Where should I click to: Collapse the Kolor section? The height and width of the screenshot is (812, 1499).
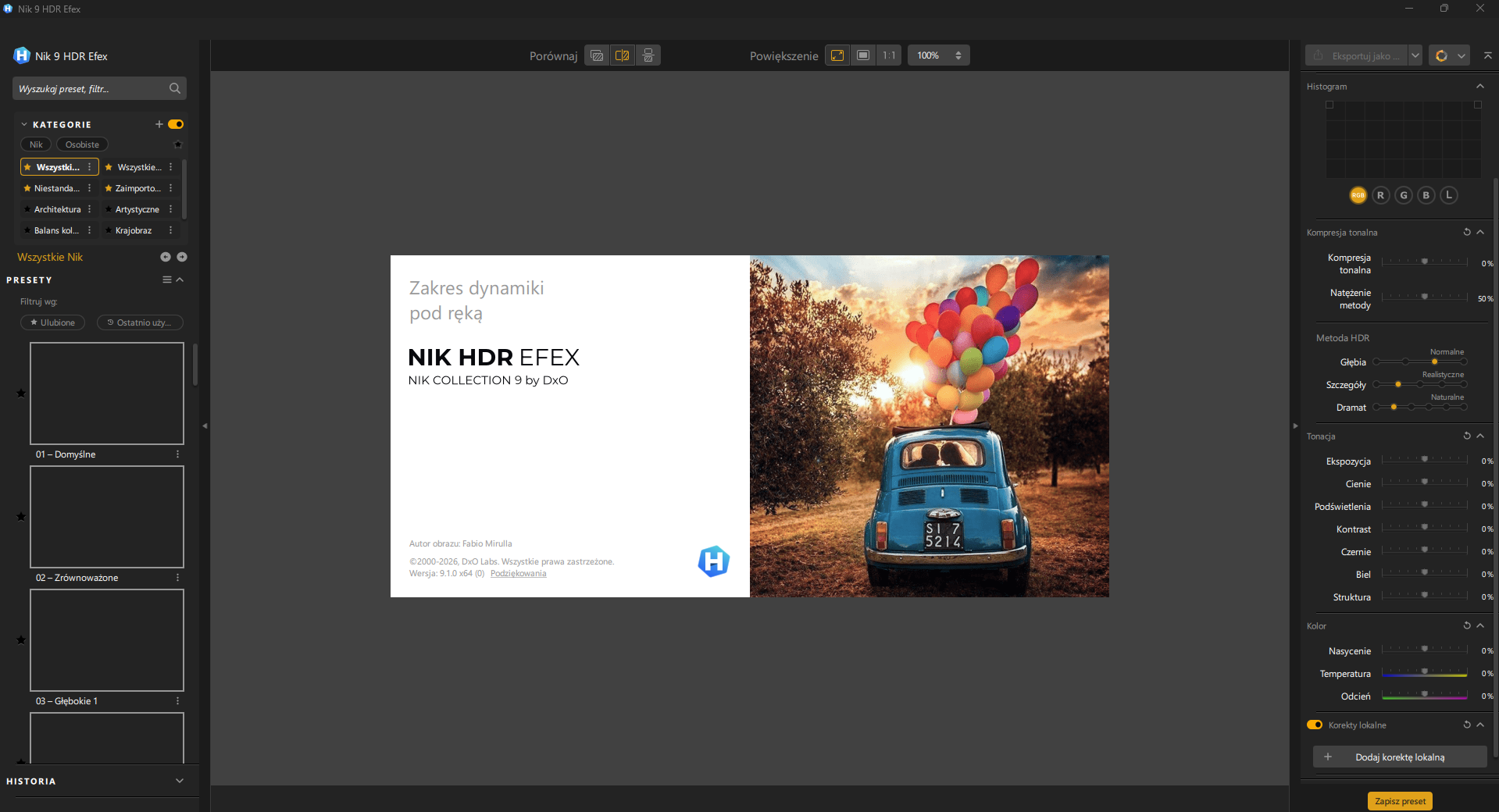(x=1480, y=625)
